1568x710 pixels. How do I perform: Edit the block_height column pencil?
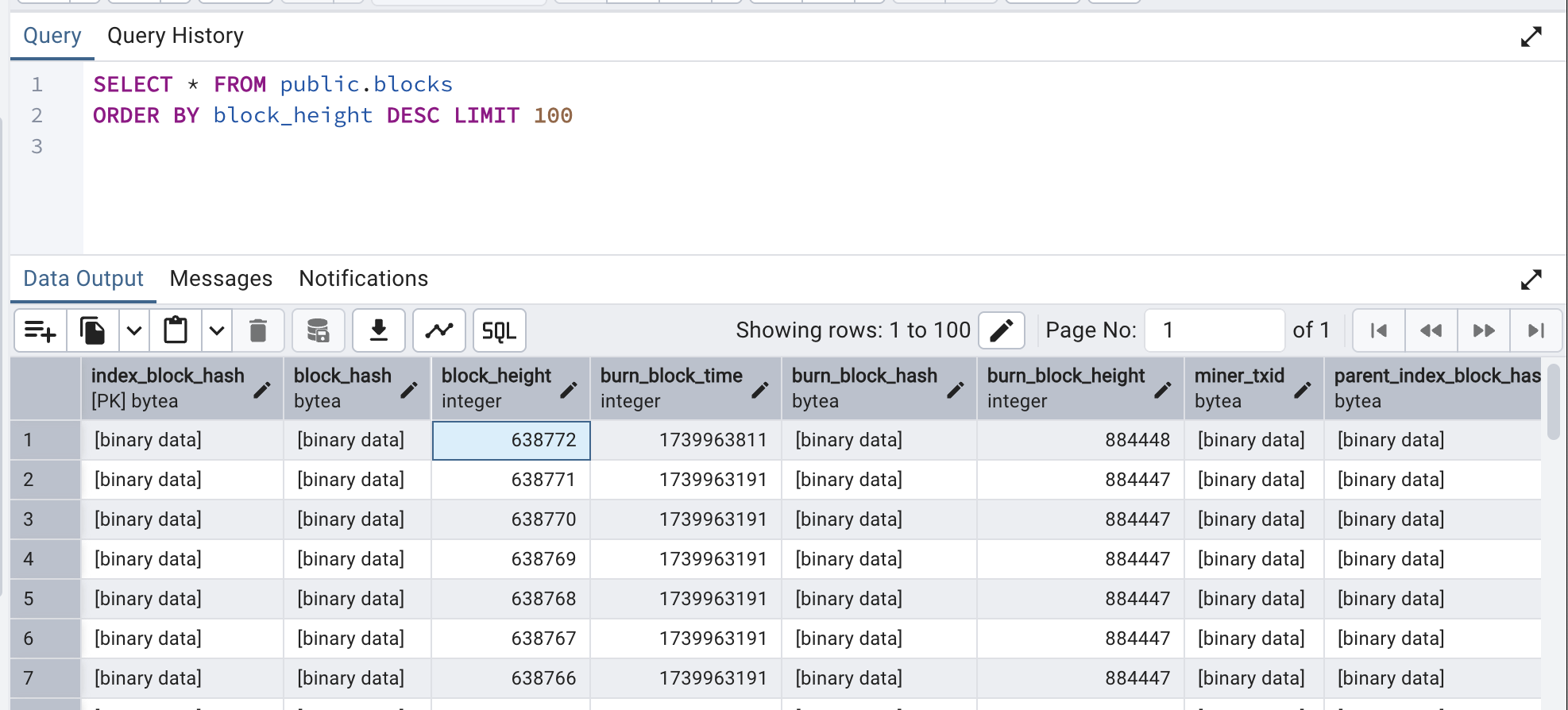coord(569,389)
